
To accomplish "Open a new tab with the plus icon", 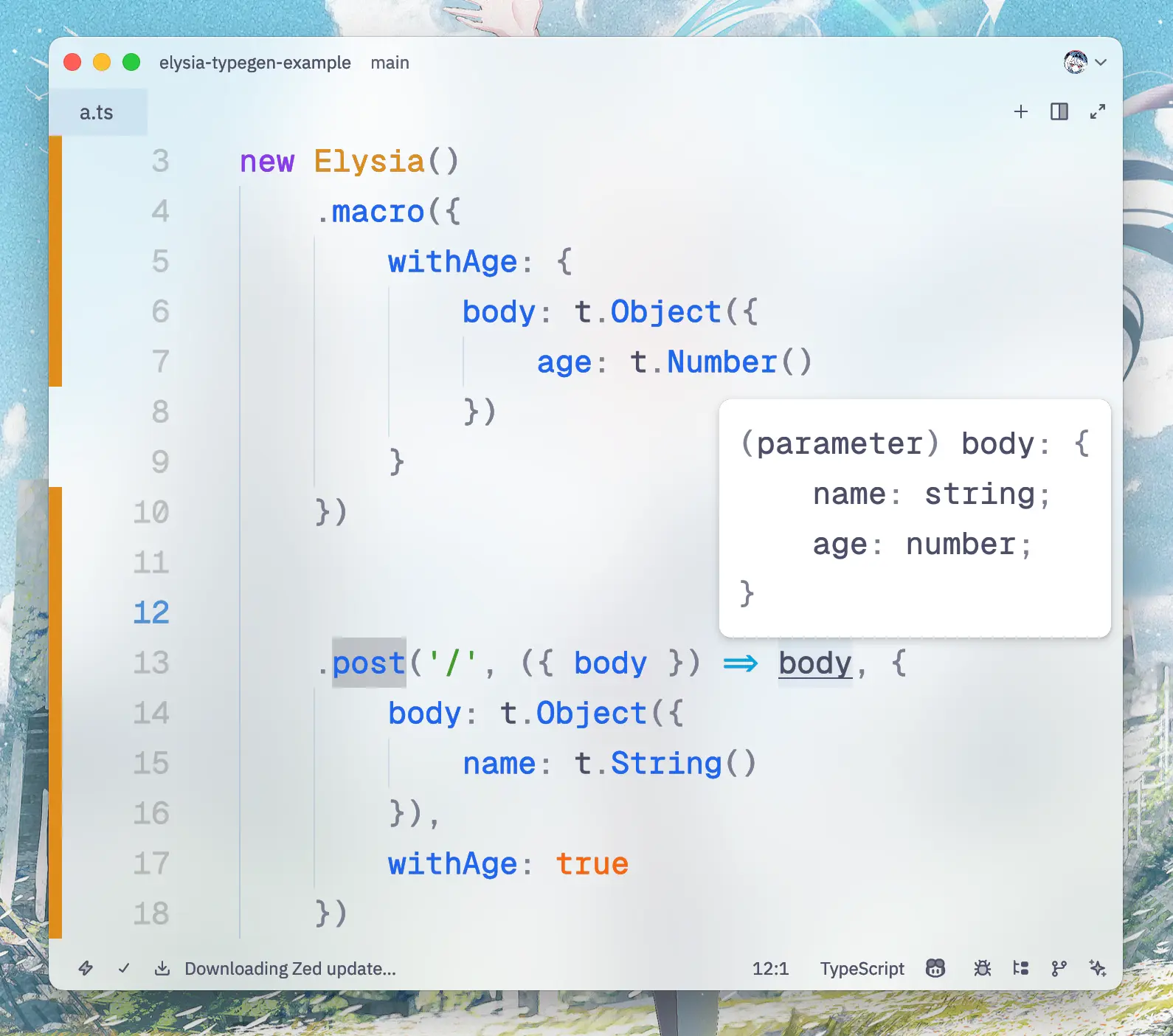I will [1020, 111].
